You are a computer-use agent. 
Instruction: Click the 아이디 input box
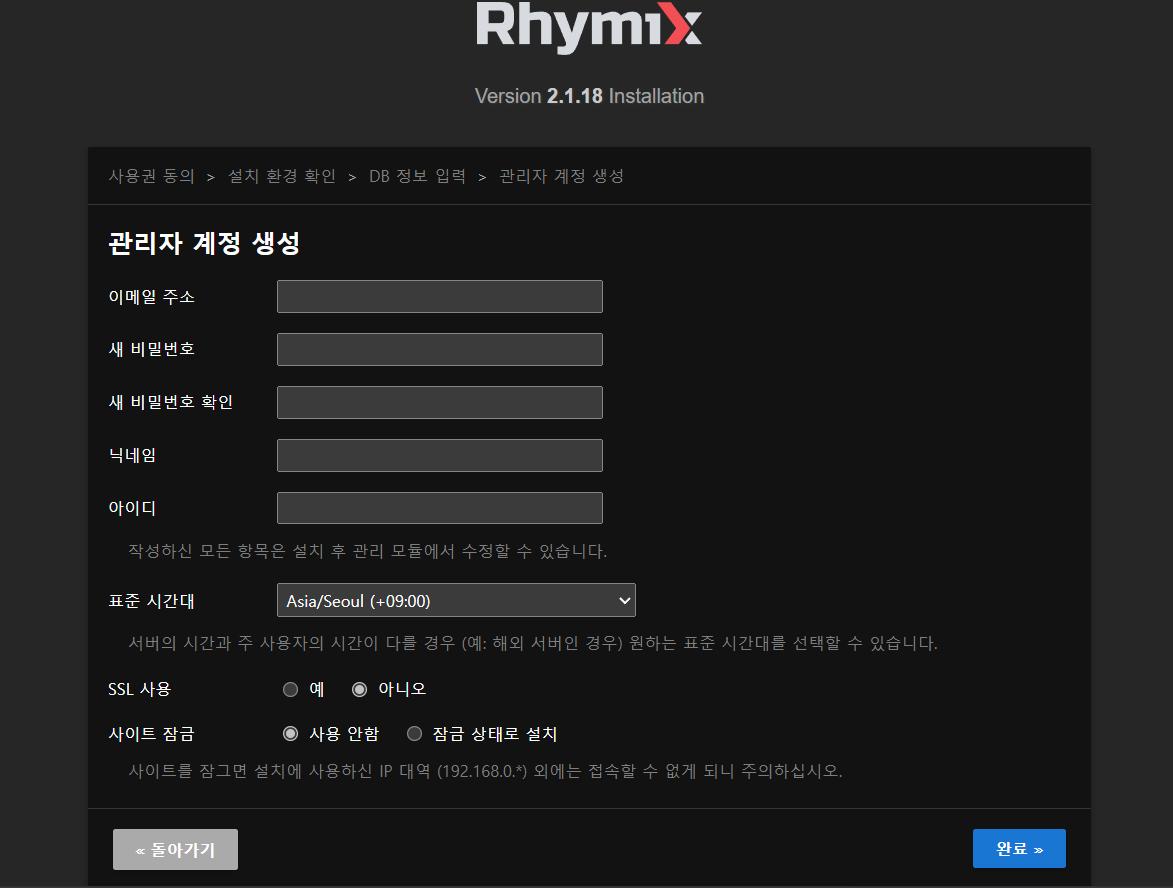click(x=439, y=508)
